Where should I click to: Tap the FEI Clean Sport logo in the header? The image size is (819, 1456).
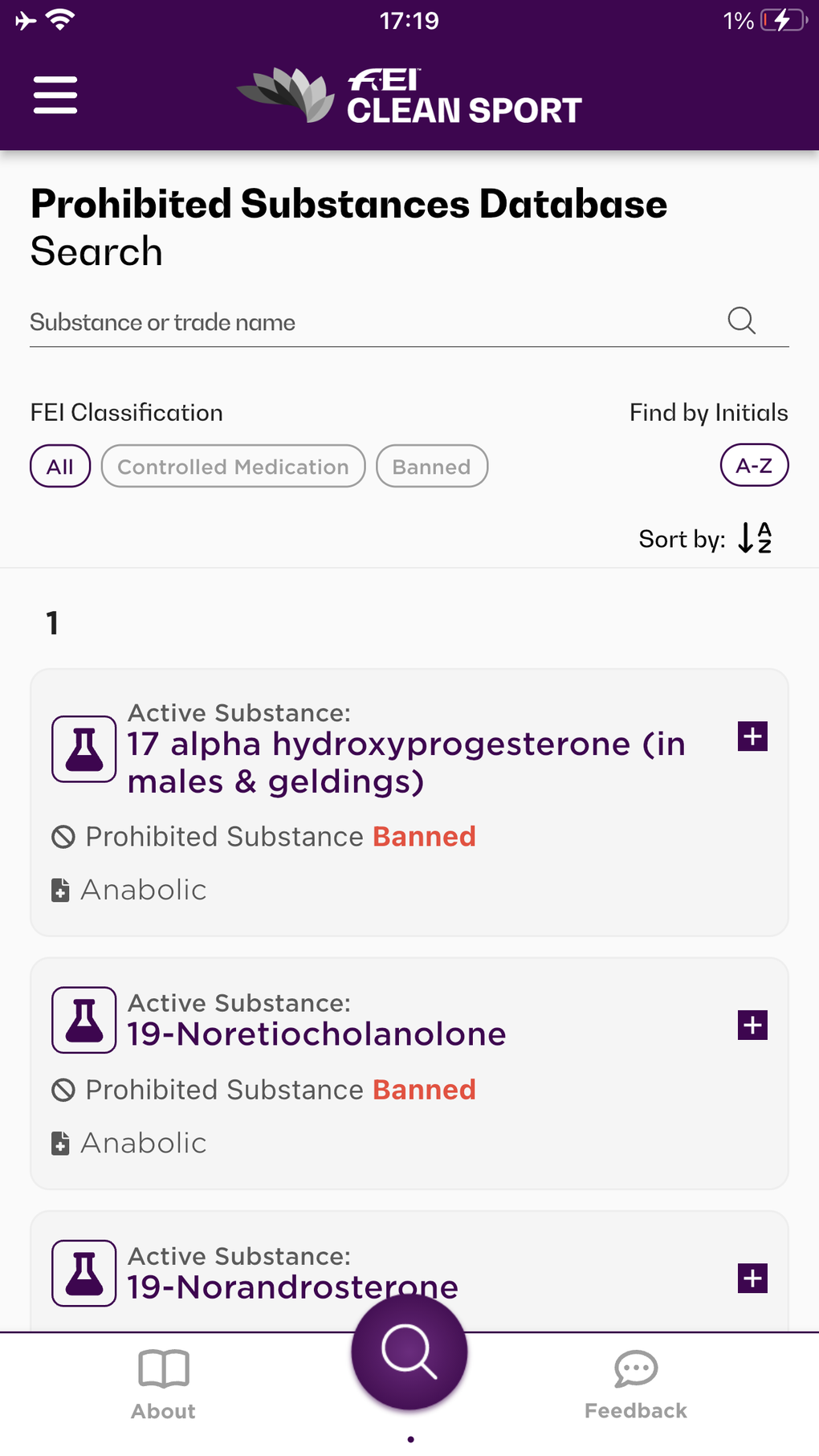409,94
